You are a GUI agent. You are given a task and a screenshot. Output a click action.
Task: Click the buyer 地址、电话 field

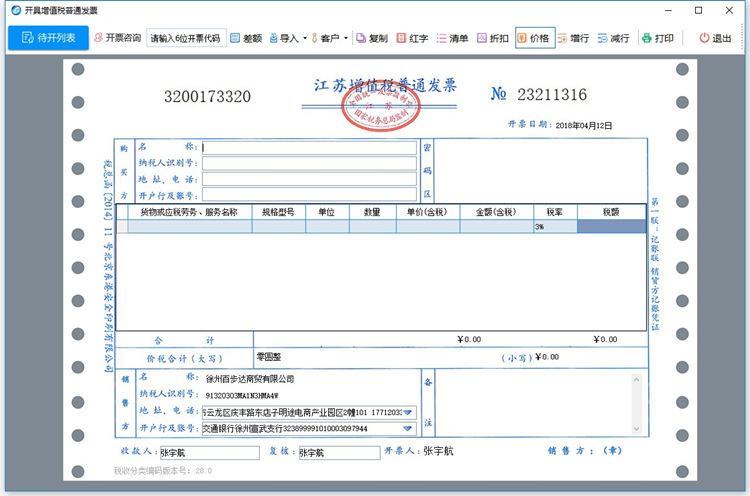click(309, 179)
